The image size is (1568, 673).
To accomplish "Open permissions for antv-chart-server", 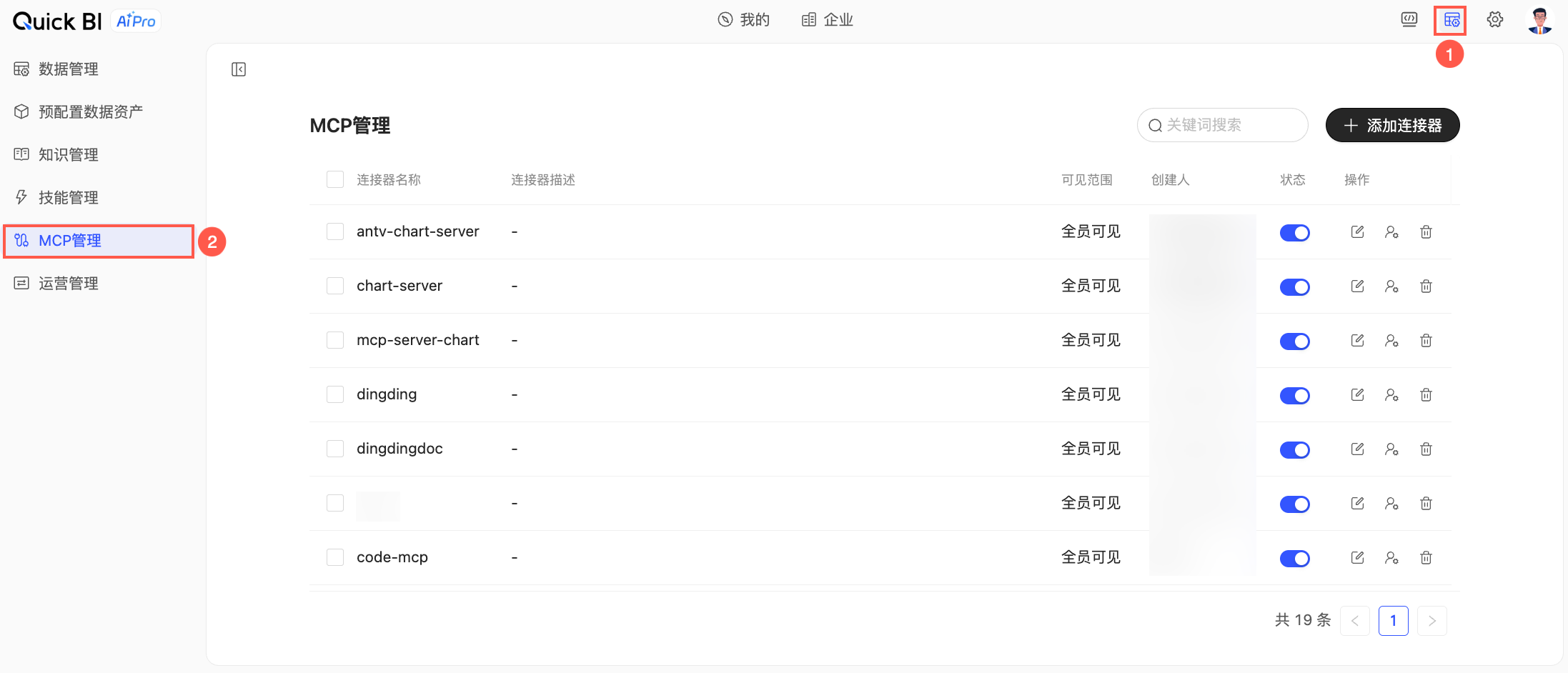I will click(x=1391, y=231).
